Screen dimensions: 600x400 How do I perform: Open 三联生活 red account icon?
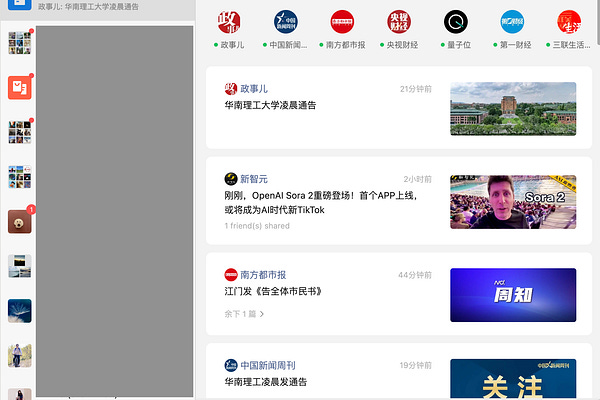(569, 22)
